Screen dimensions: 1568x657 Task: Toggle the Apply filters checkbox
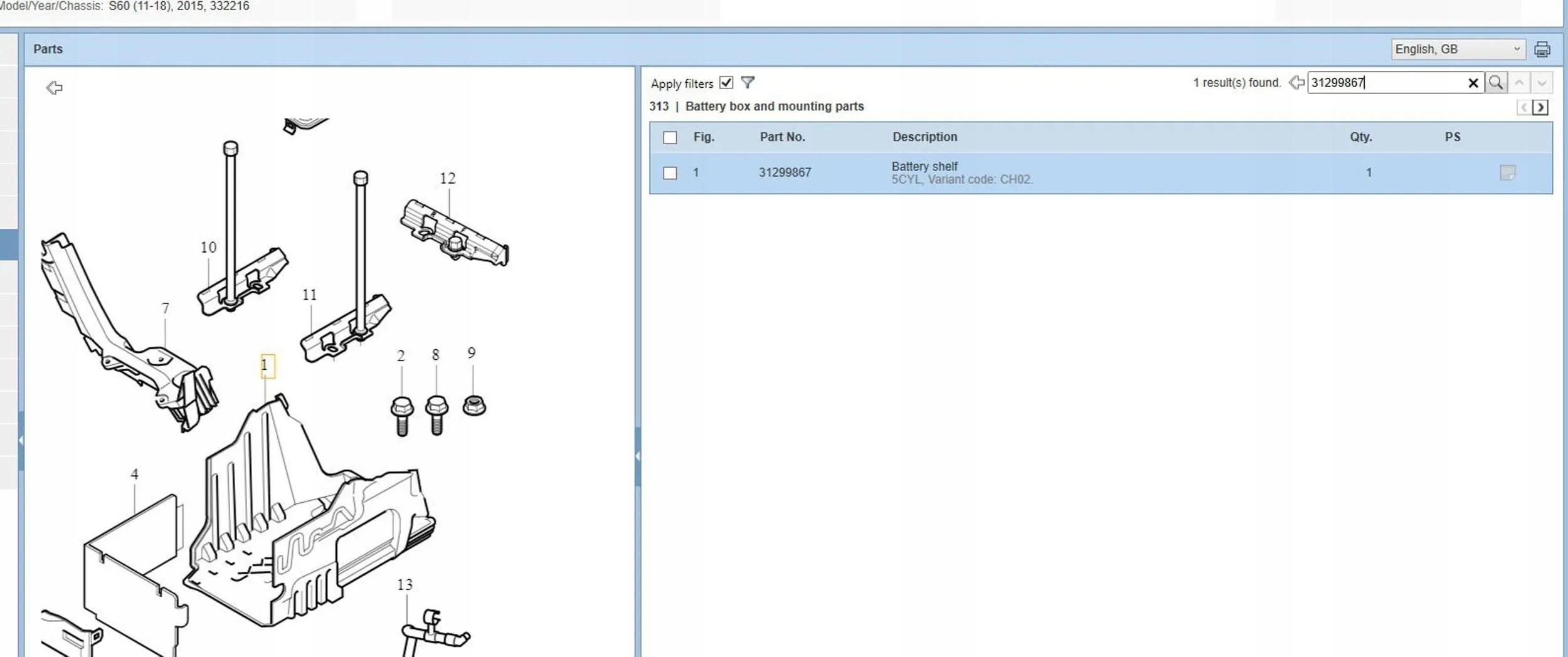coord(726,83)
